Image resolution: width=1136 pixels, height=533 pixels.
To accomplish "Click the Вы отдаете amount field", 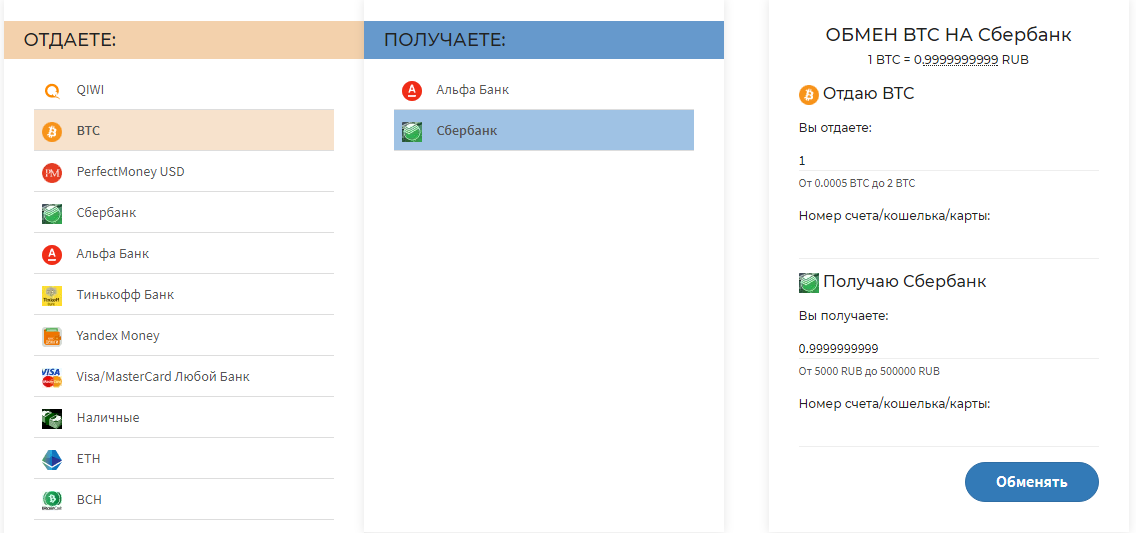I will [x=948, y=161].
